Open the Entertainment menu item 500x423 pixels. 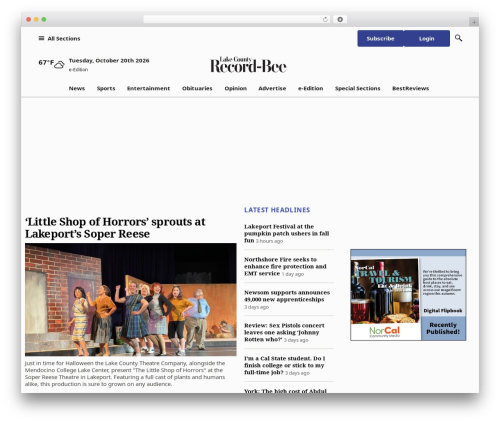click(148, 88)
